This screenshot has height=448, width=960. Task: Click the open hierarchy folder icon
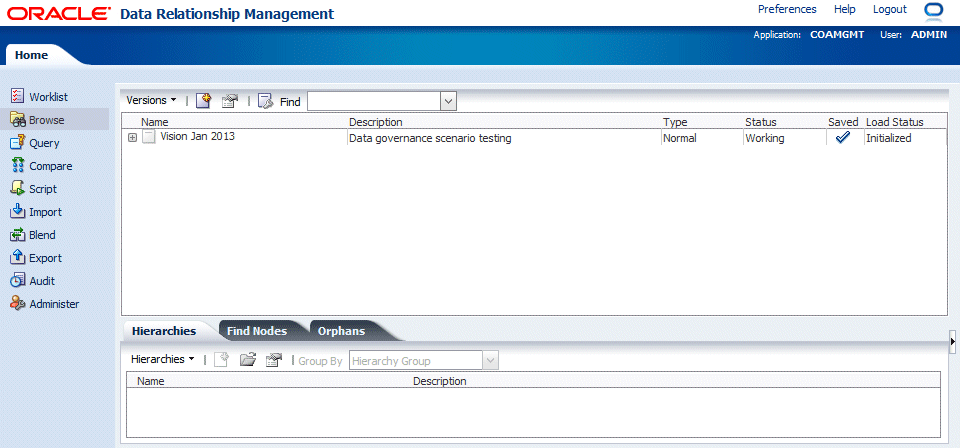pyautogui.click(x=247, y=360)
